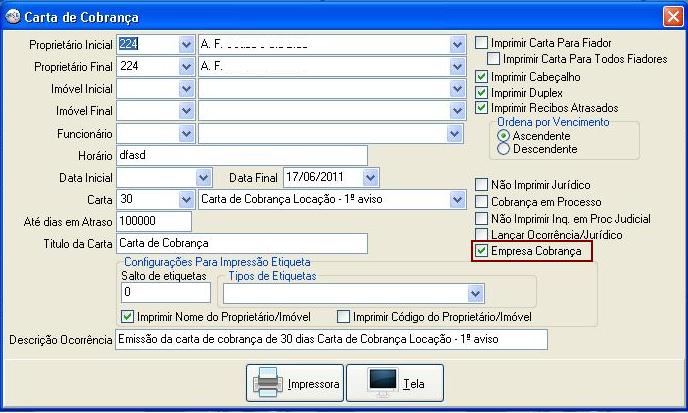Open the Funcionário code dropdown

tap(185, 133)
